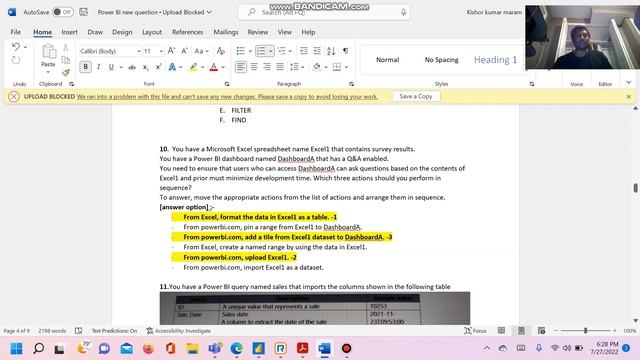Click the Shading paint bucket icon
The width and height of the screenshot is (640, 360).
[x=317, y=67]
